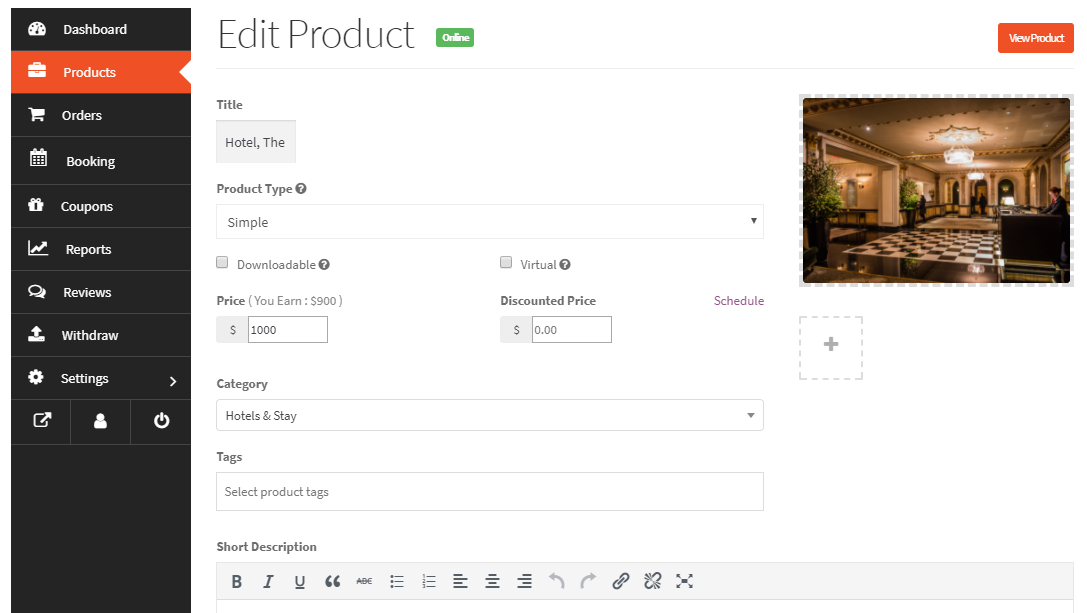Open the Booking menu item
Image resolution: width=1087 pixels, height=613 pixels.
[90, 161]
